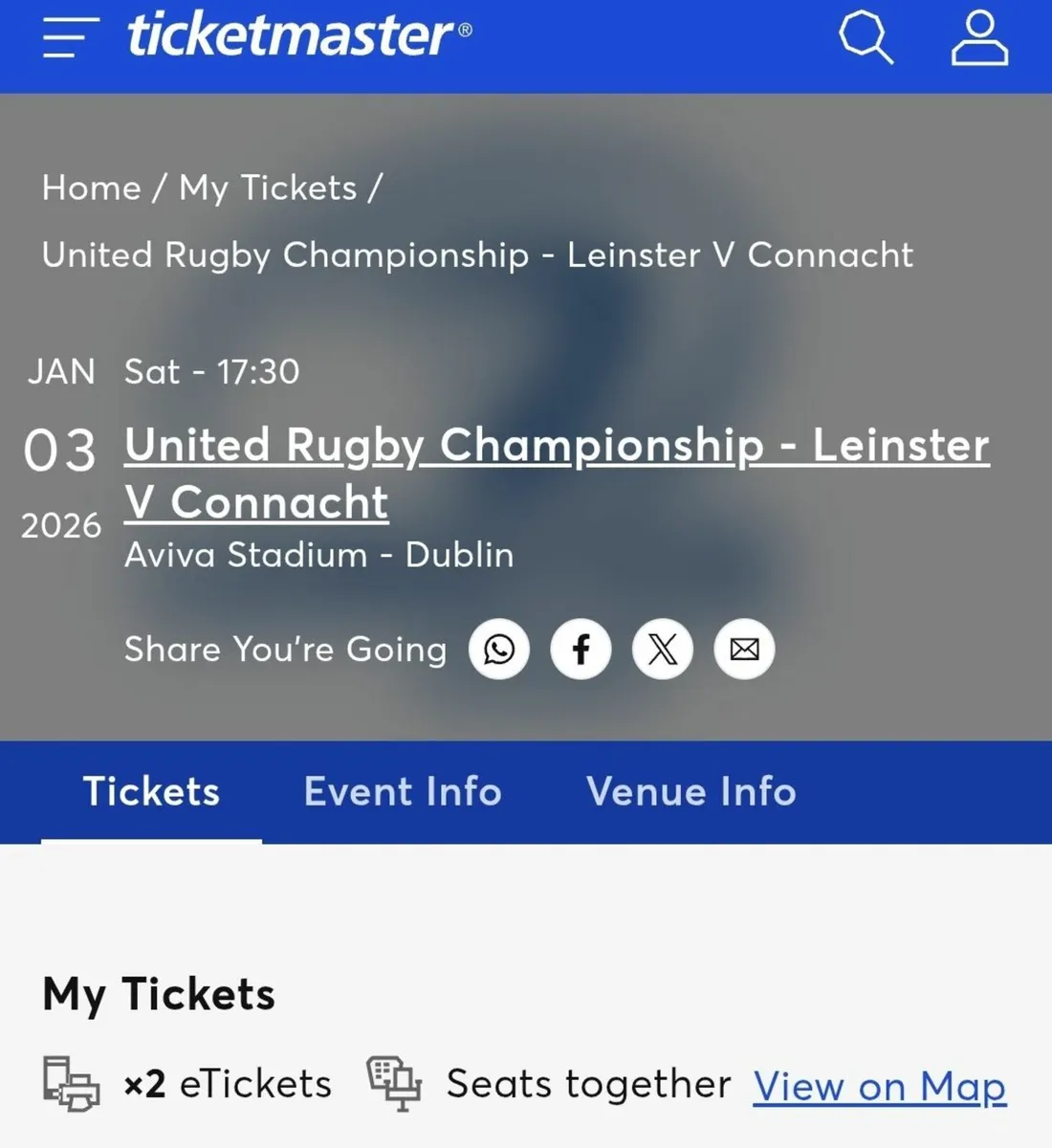Share the event on Facebook

[x=581, y=650]
